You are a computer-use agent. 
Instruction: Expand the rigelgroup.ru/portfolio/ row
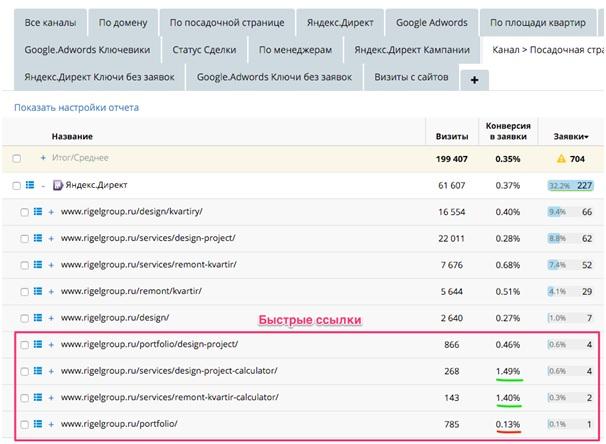(51, 424)
